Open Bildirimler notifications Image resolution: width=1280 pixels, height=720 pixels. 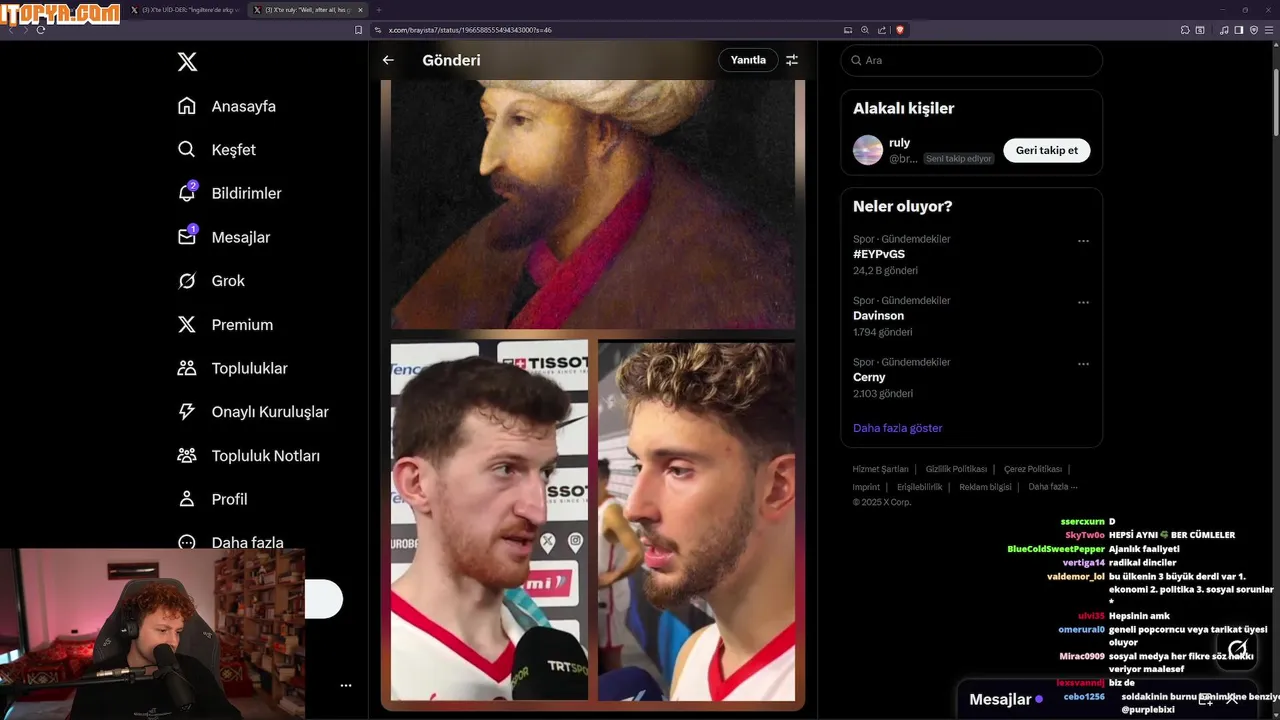coord(230,193)
